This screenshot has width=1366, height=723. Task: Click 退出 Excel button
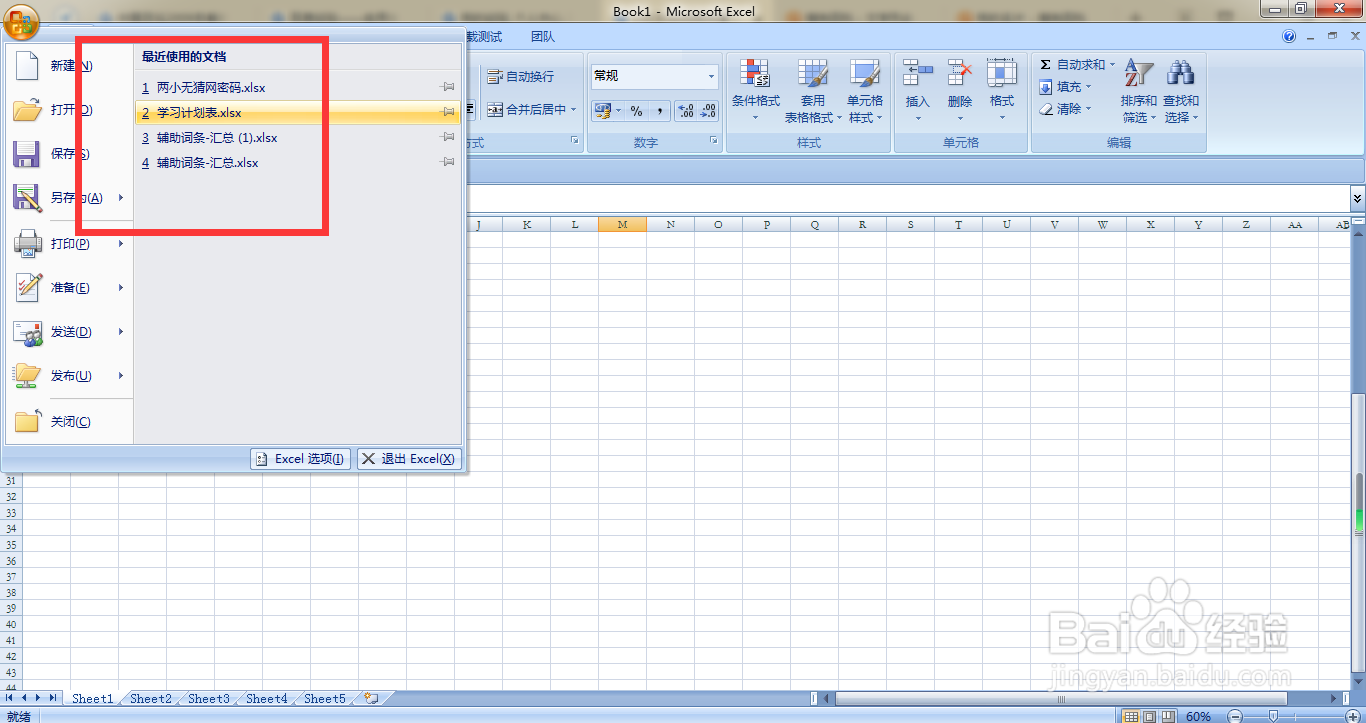[x=408, y=459]
